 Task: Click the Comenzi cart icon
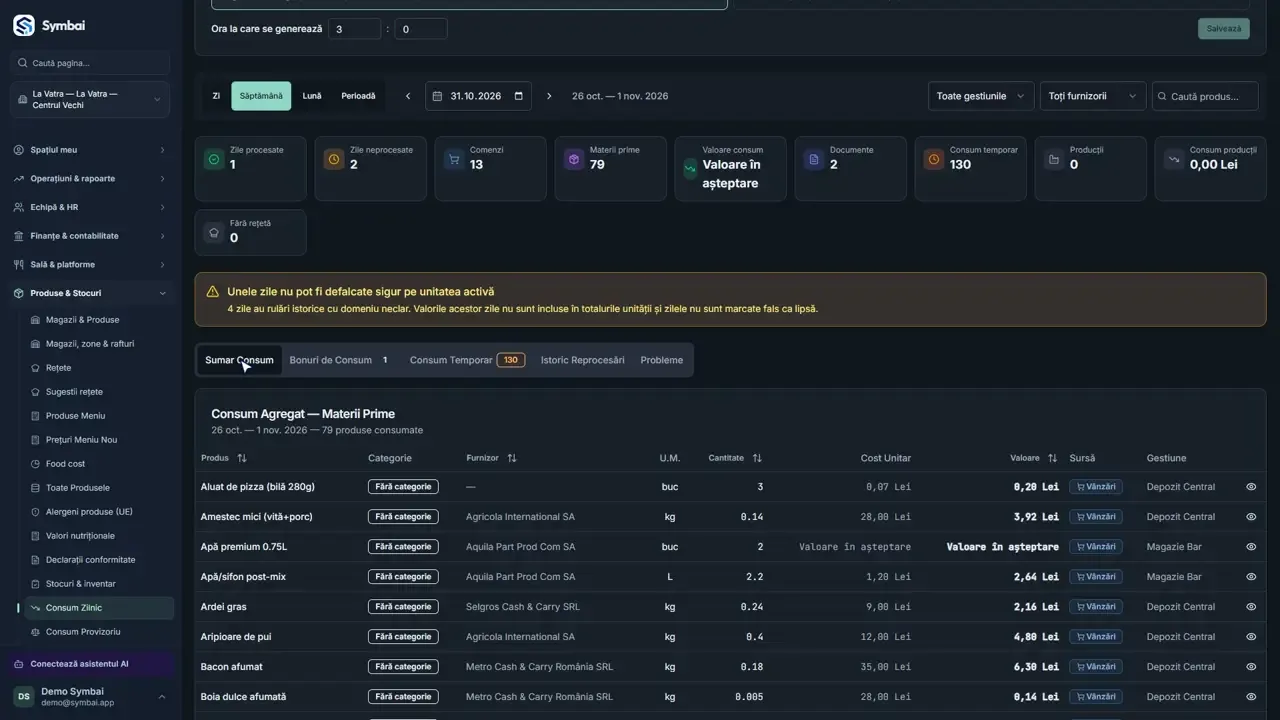tap(454, 159)
